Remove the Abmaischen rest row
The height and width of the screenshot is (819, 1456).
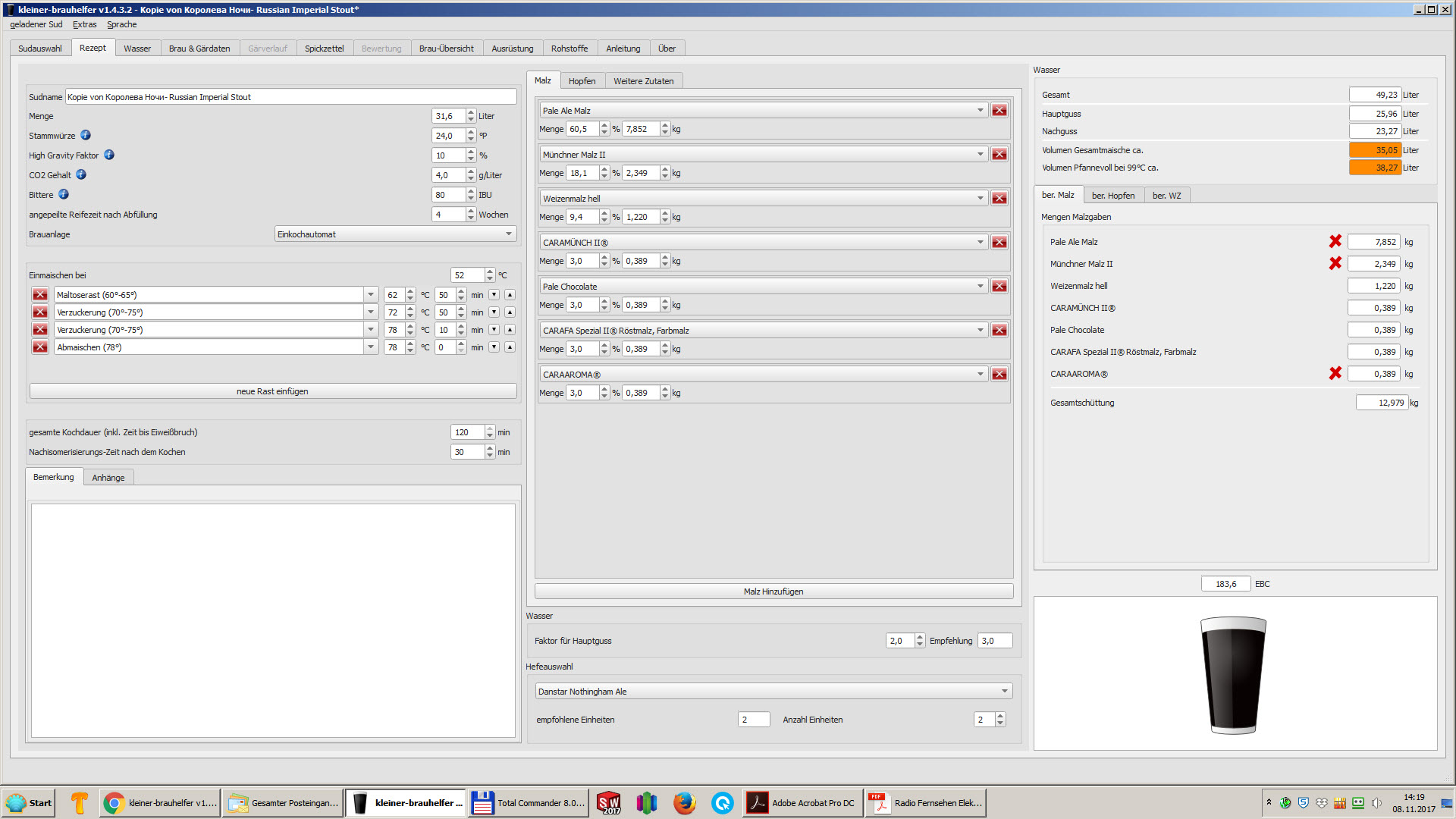pyautogui.click(x=40, y=347)
